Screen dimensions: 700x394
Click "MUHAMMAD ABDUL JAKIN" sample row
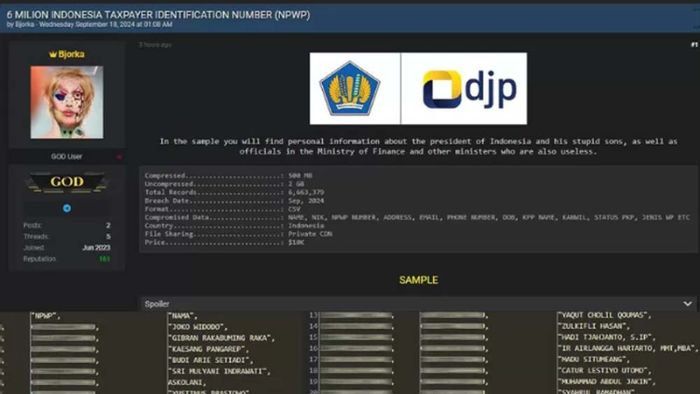[607, 382]
